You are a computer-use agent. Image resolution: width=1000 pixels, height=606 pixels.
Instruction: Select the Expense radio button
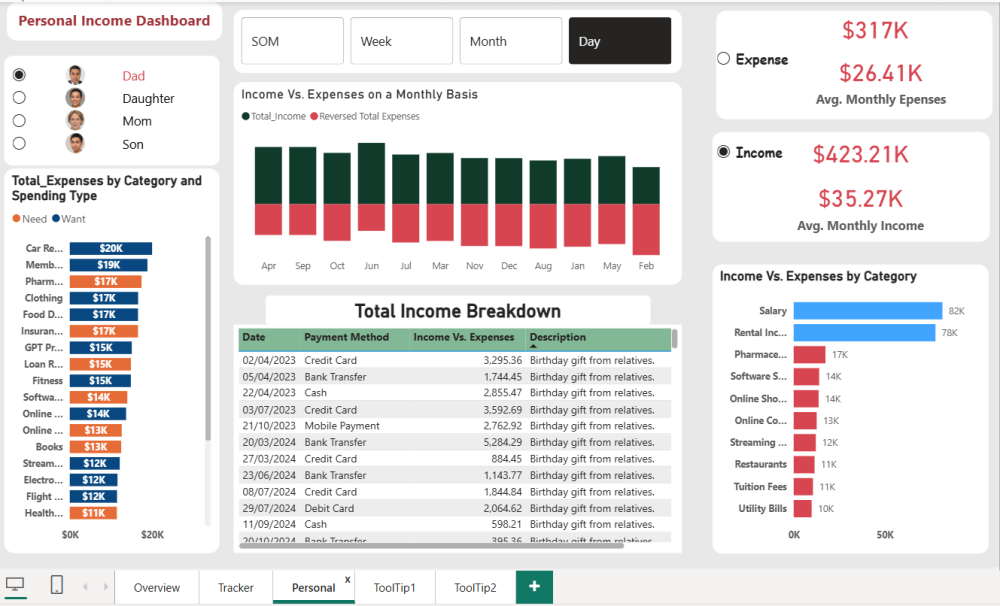pyautogui.click(x=724, y=59)
